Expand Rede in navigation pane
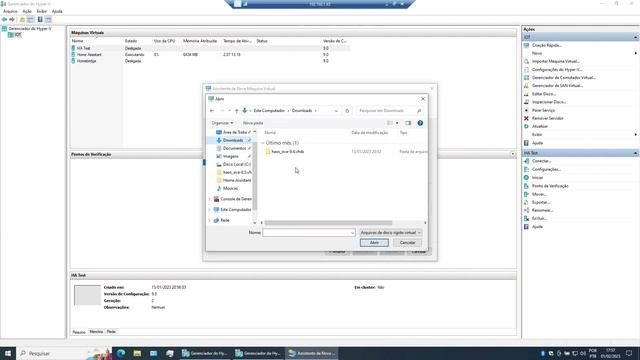The width and height of the screenshot is (640, 360). [x=210, y=220]
